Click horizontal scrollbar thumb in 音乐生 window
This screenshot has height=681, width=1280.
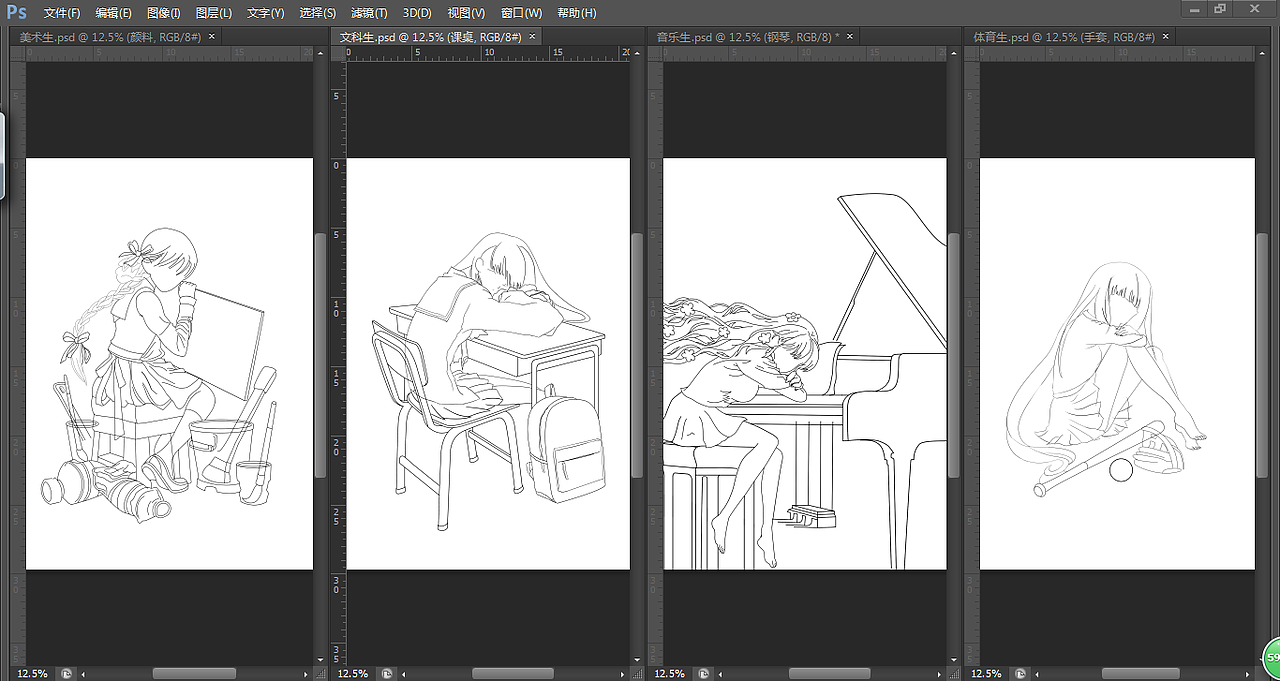point(829,674)
